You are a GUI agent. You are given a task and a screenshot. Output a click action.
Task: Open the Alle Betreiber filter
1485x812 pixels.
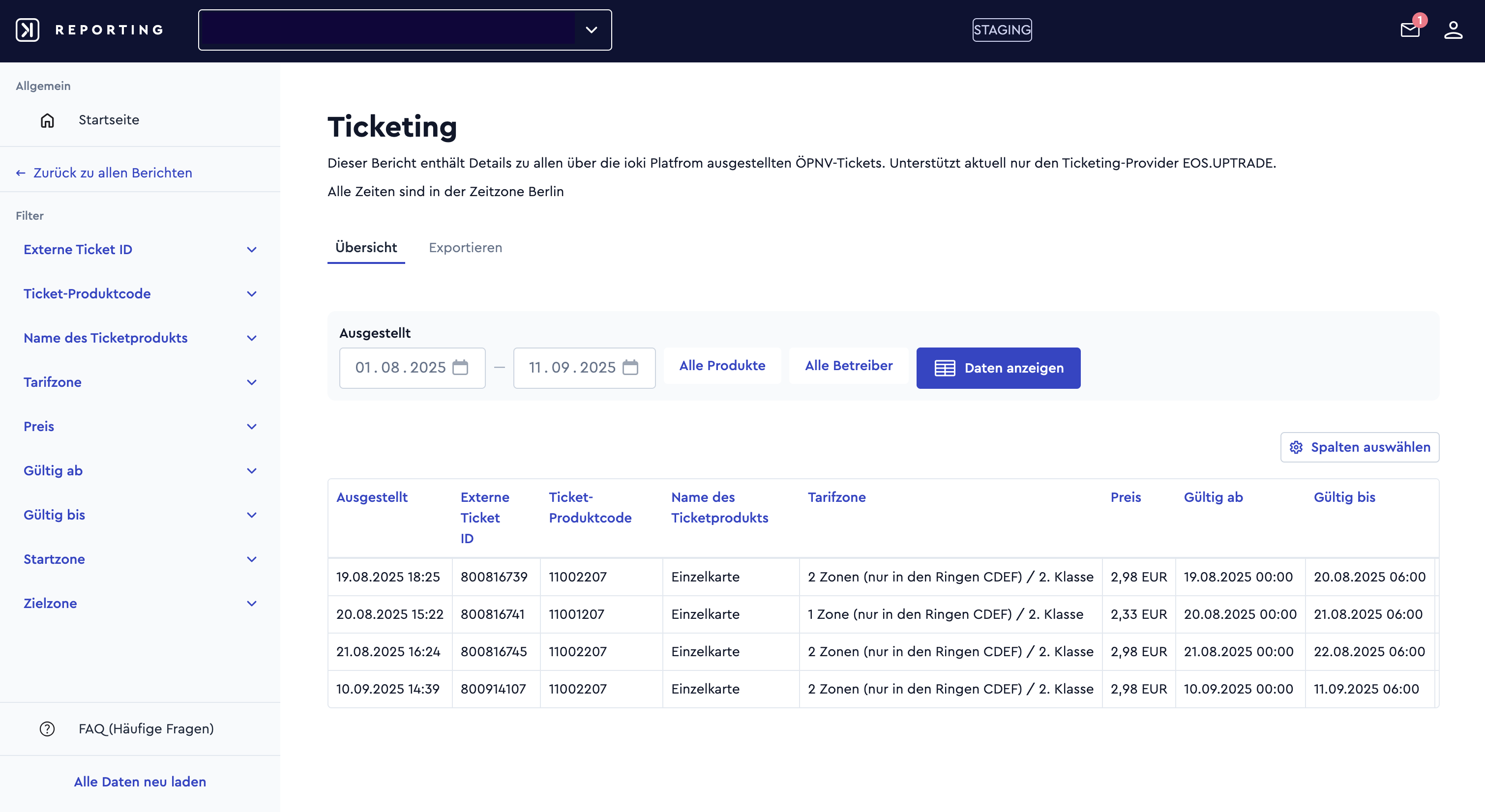click(x=849, y=365)
